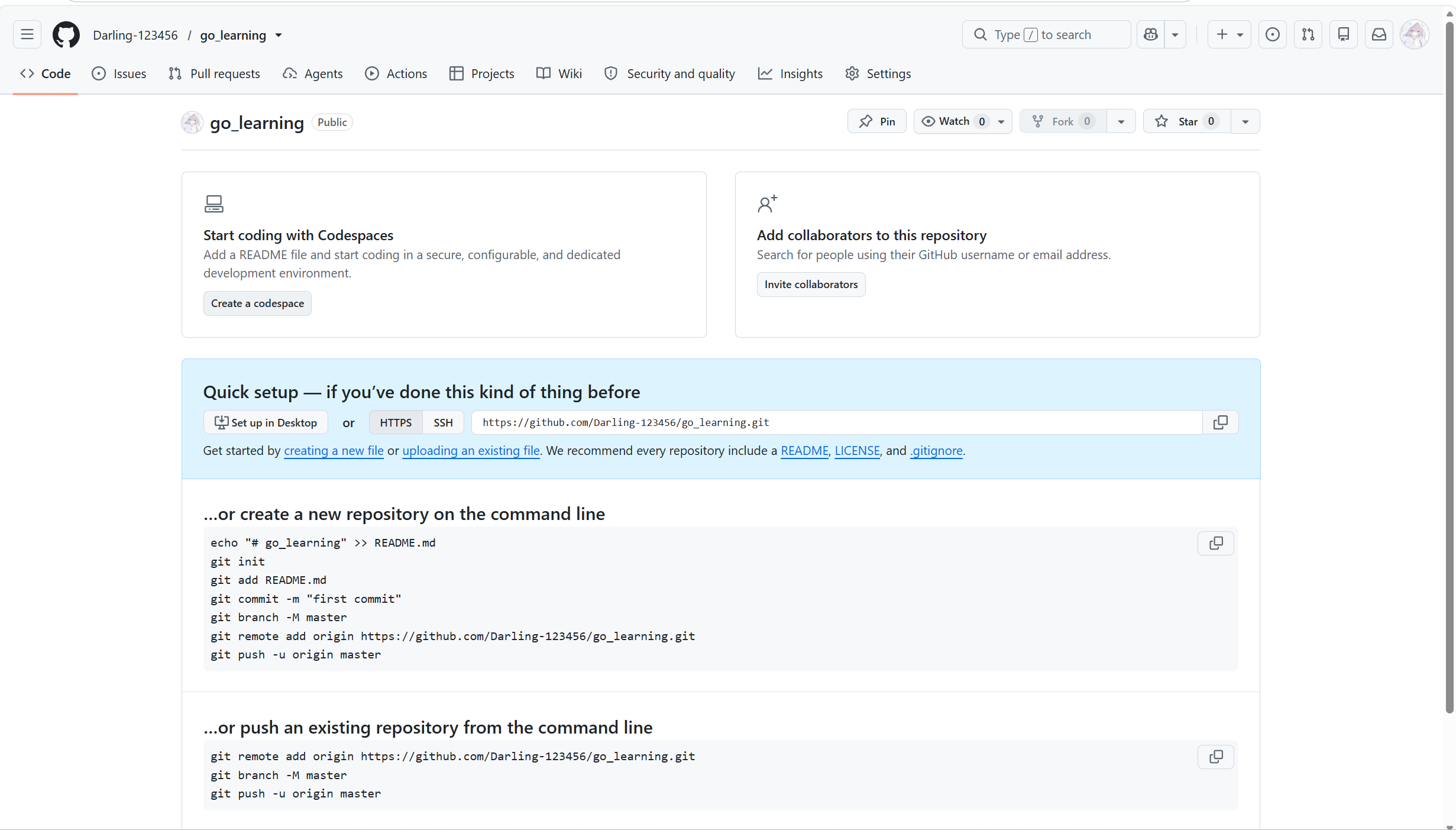
Task: Open the Pull requests tab
Action: point(214,73)
